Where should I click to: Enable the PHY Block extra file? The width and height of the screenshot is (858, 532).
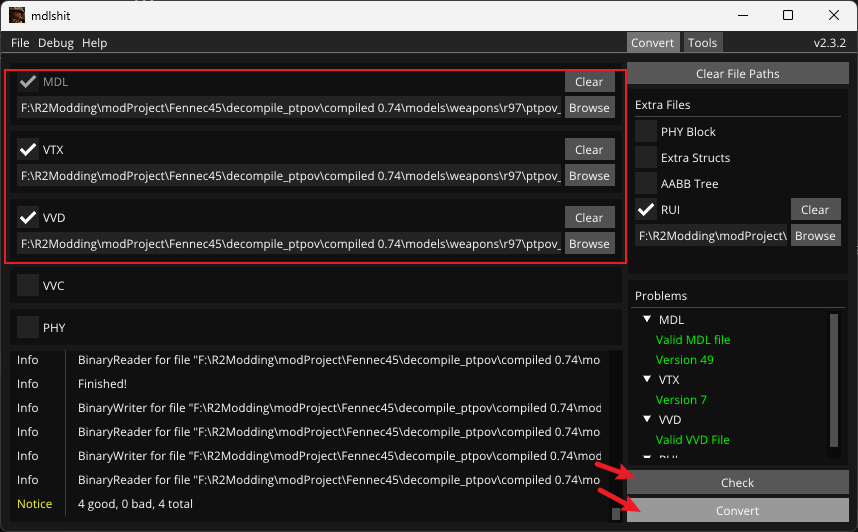646,132
